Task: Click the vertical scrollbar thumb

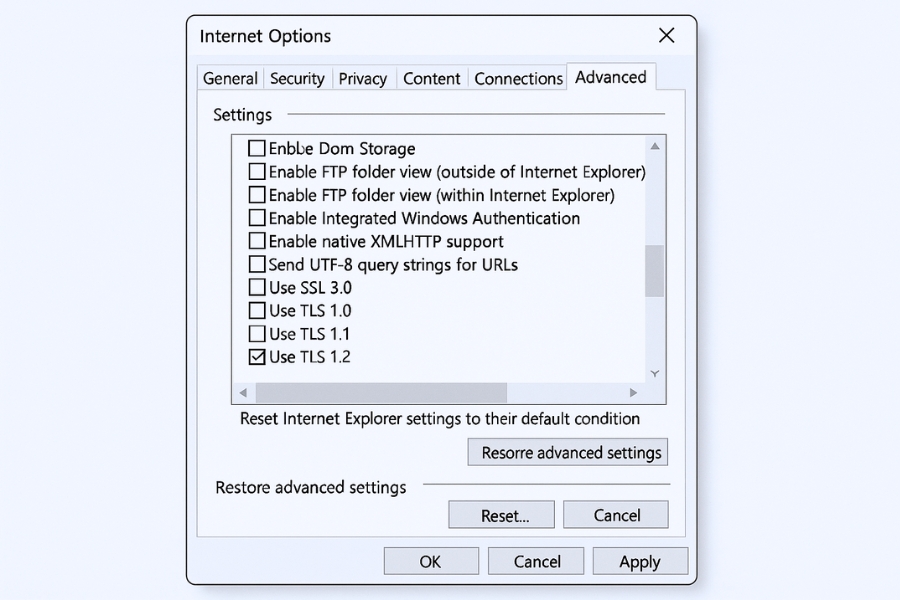Action: pos(655,270)
